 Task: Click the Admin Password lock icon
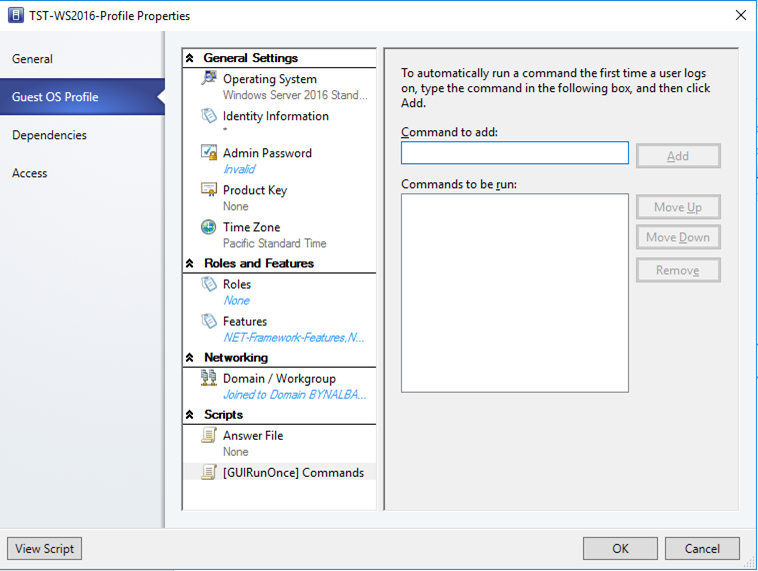(209, 152)
